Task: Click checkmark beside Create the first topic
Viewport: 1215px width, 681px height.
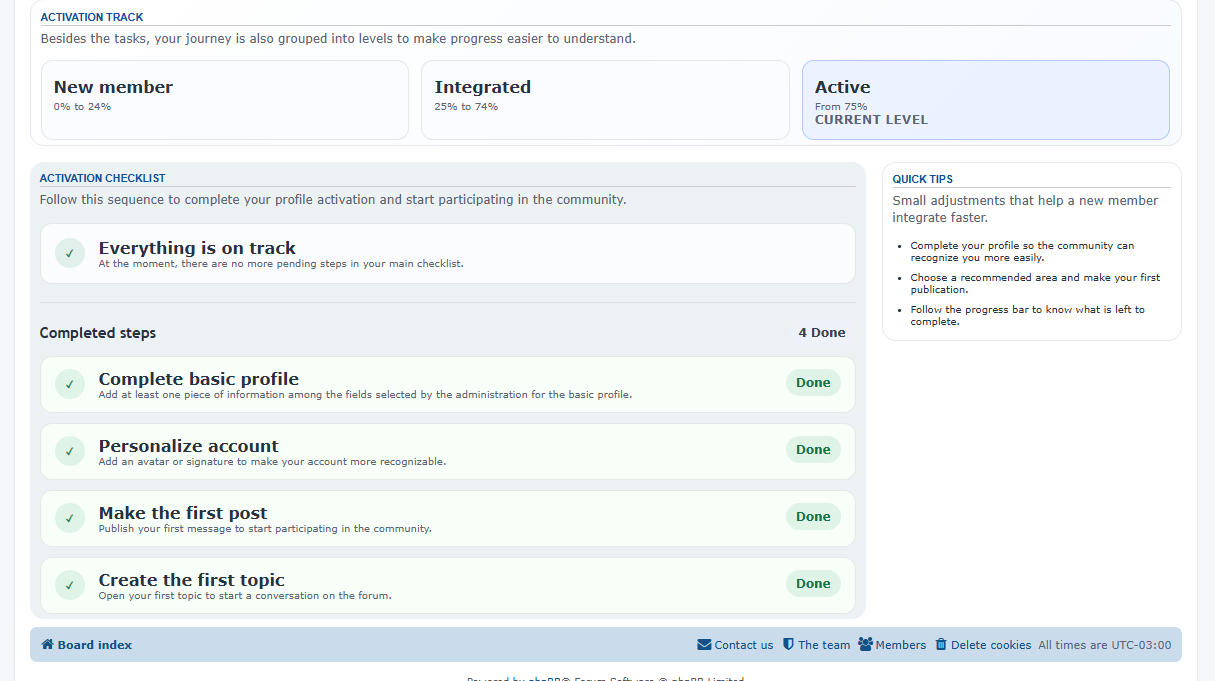Action: (70, 585)
